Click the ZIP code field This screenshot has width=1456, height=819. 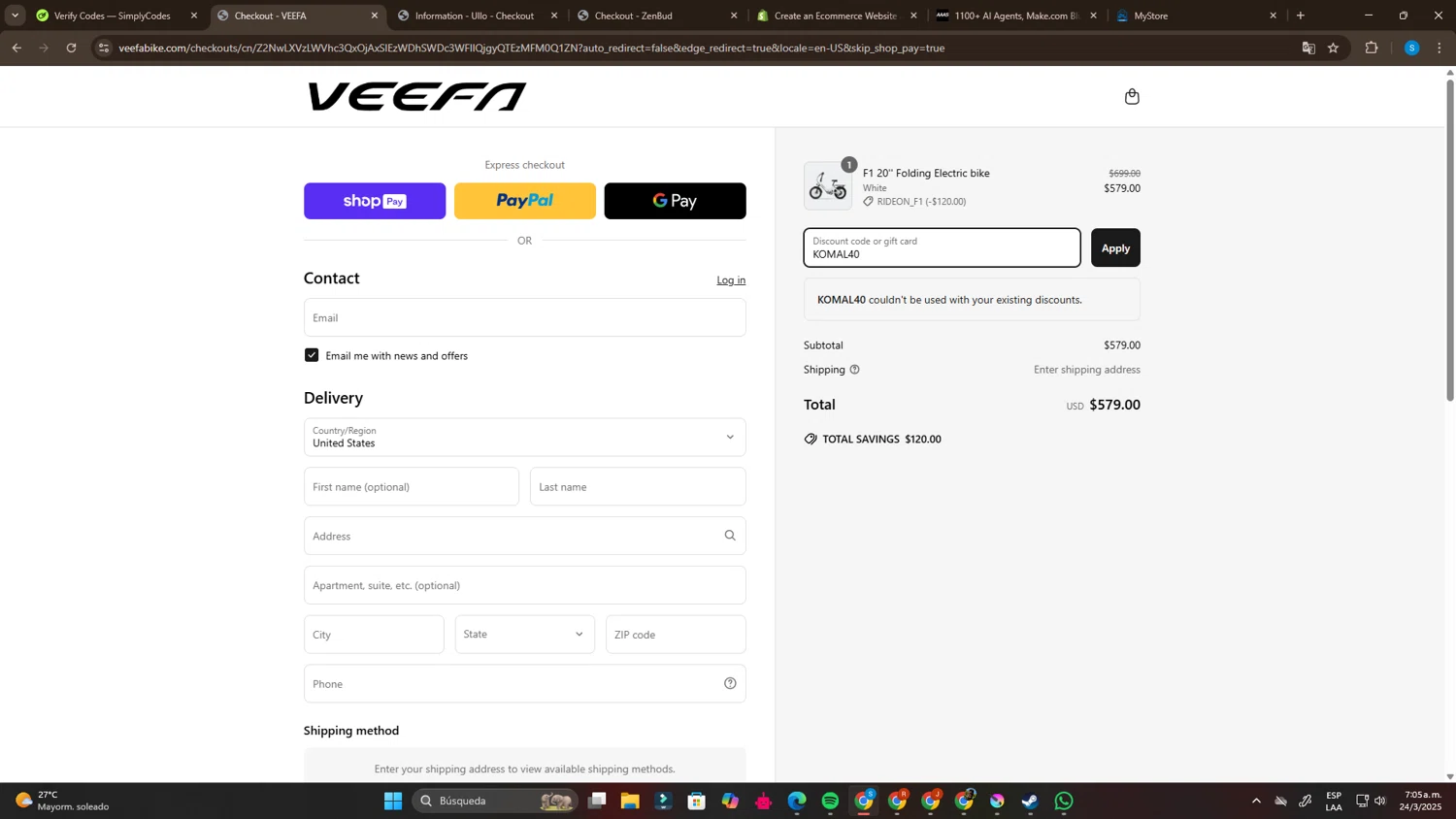pyautogui.click(x=676, y=634)
